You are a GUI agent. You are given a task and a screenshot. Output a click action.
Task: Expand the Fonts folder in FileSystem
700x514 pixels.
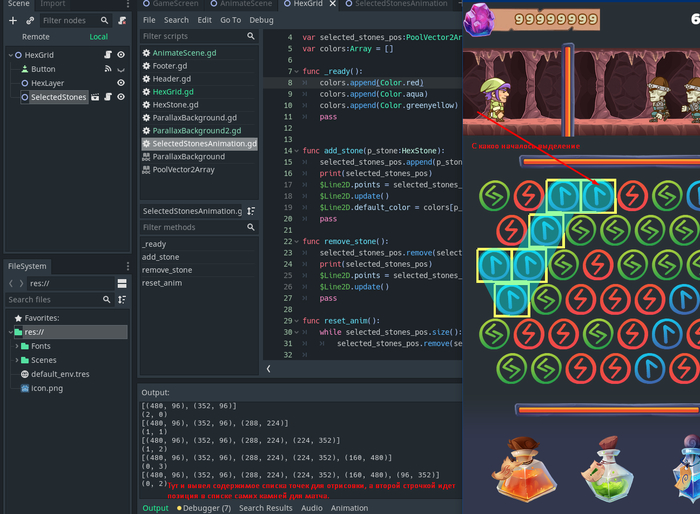(x=17, y=346)
